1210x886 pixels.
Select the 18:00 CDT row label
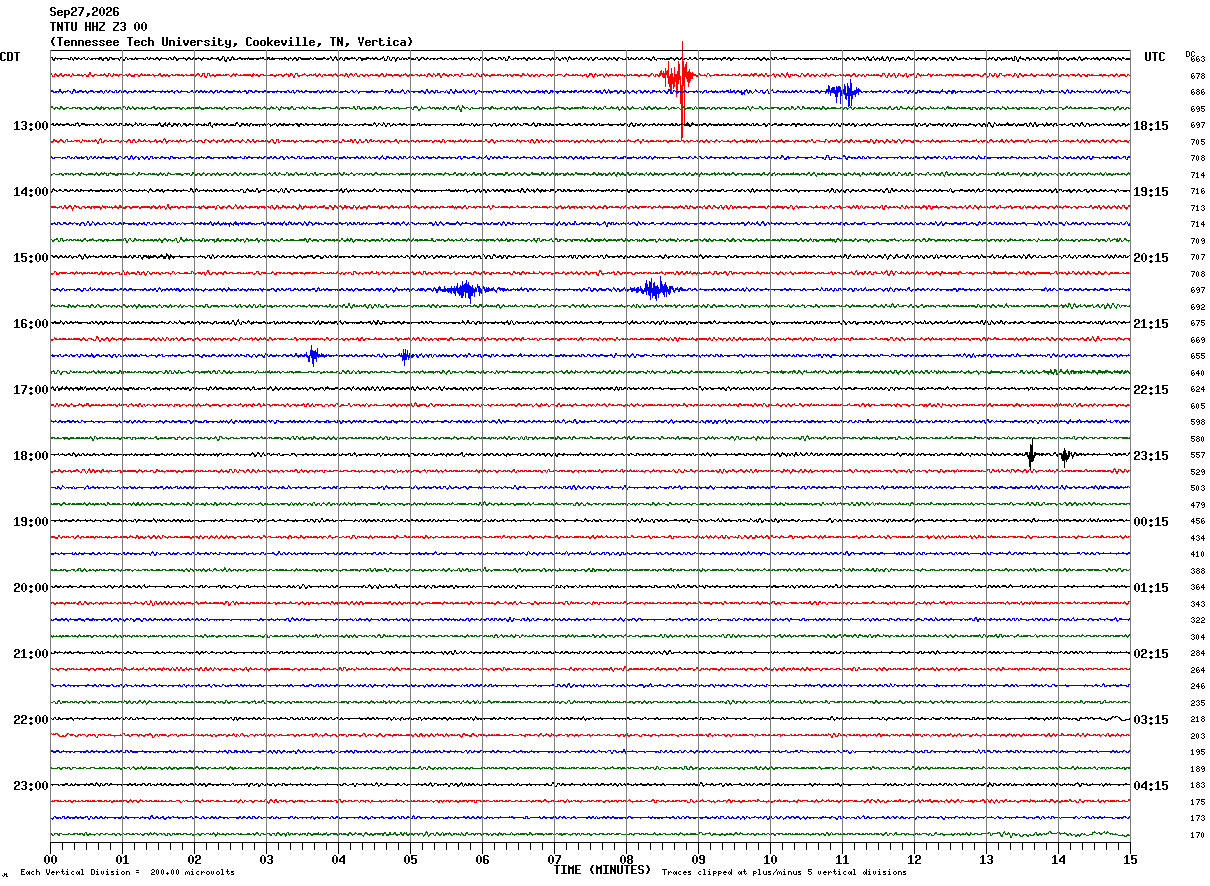(30, 456)
